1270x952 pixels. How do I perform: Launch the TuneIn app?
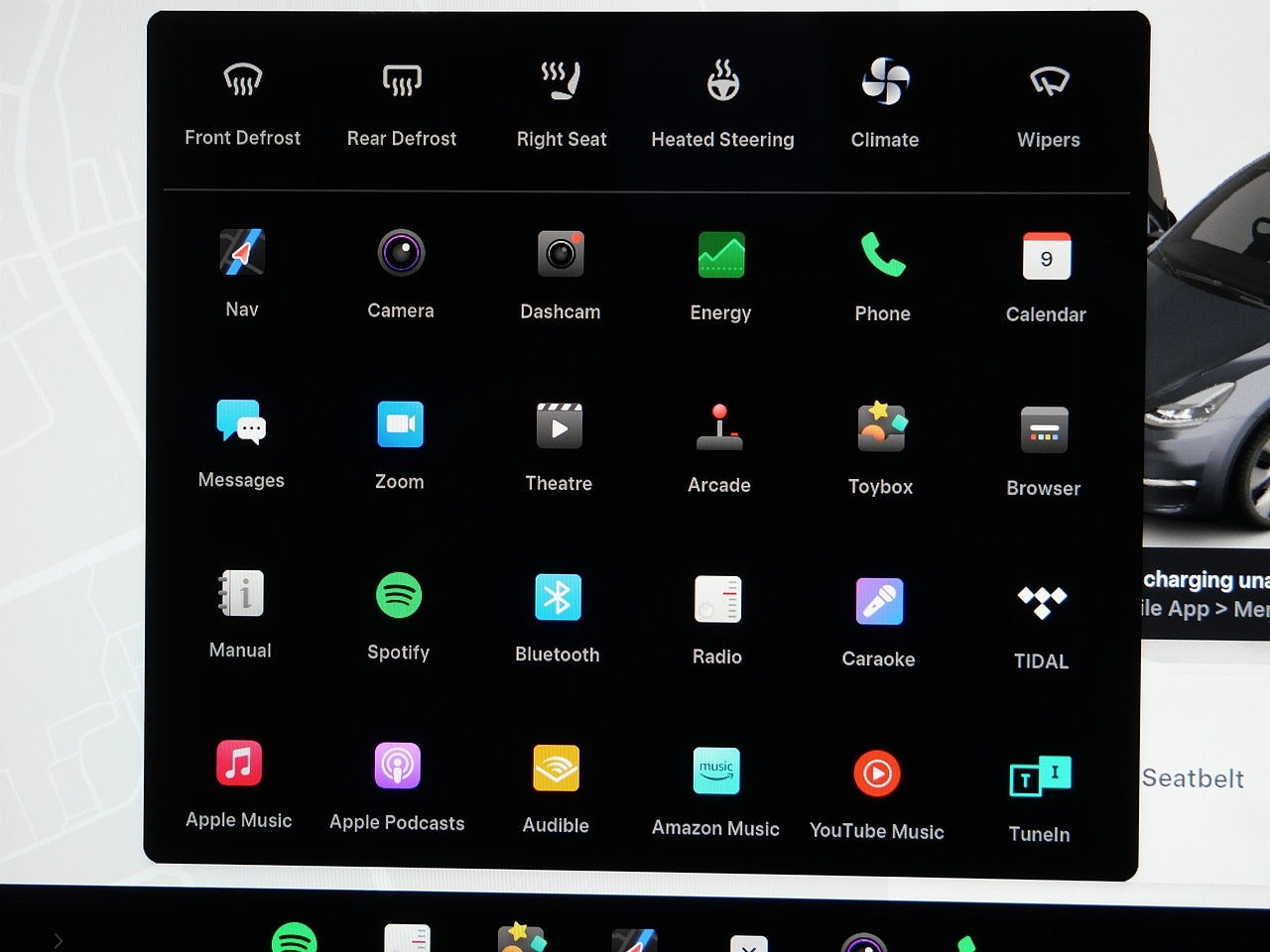click(x=1040, y=776)
